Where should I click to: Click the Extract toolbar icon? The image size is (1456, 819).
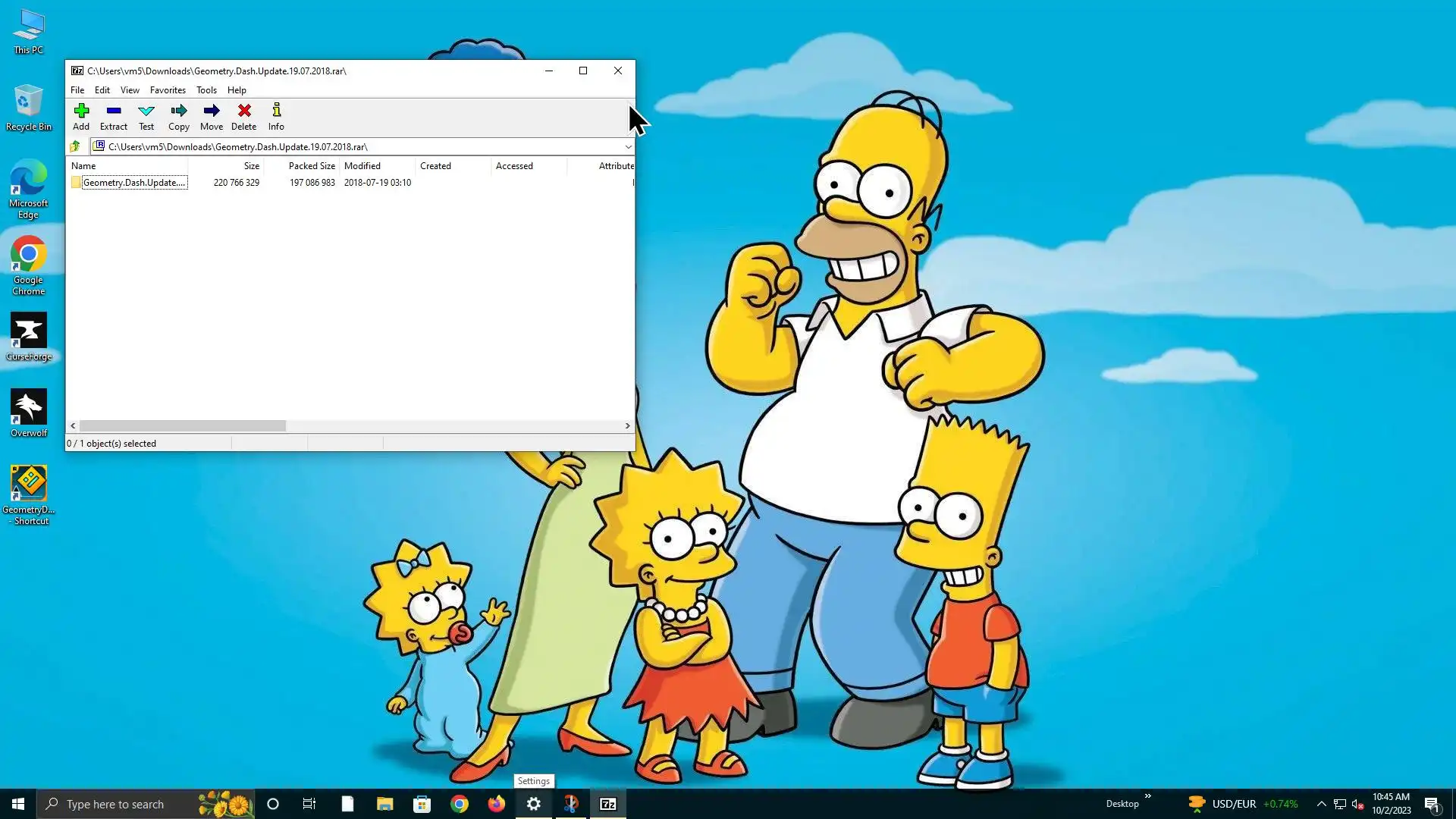(x=114, y=117)
